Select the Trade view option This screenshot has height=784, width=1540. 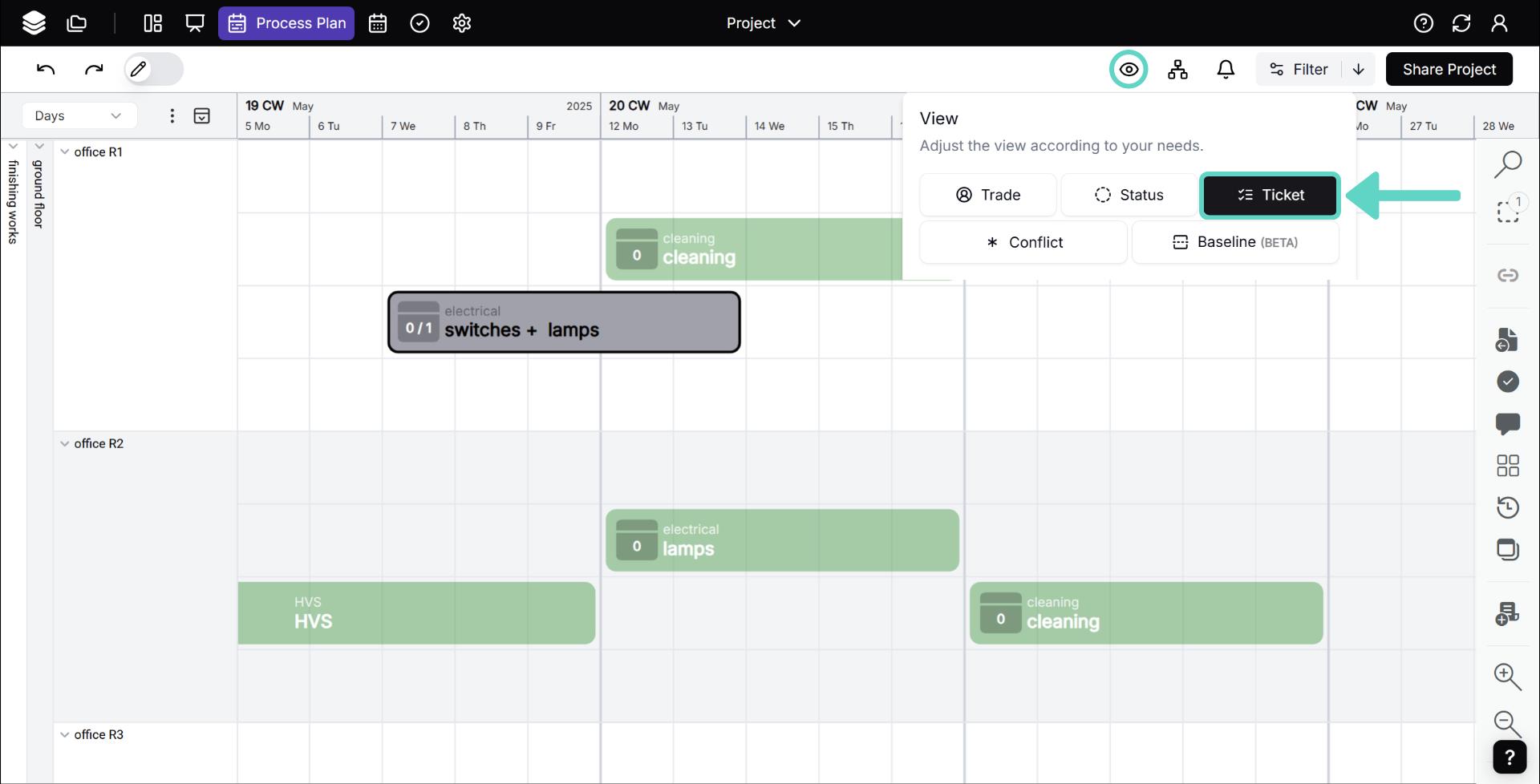click(987, 195)
